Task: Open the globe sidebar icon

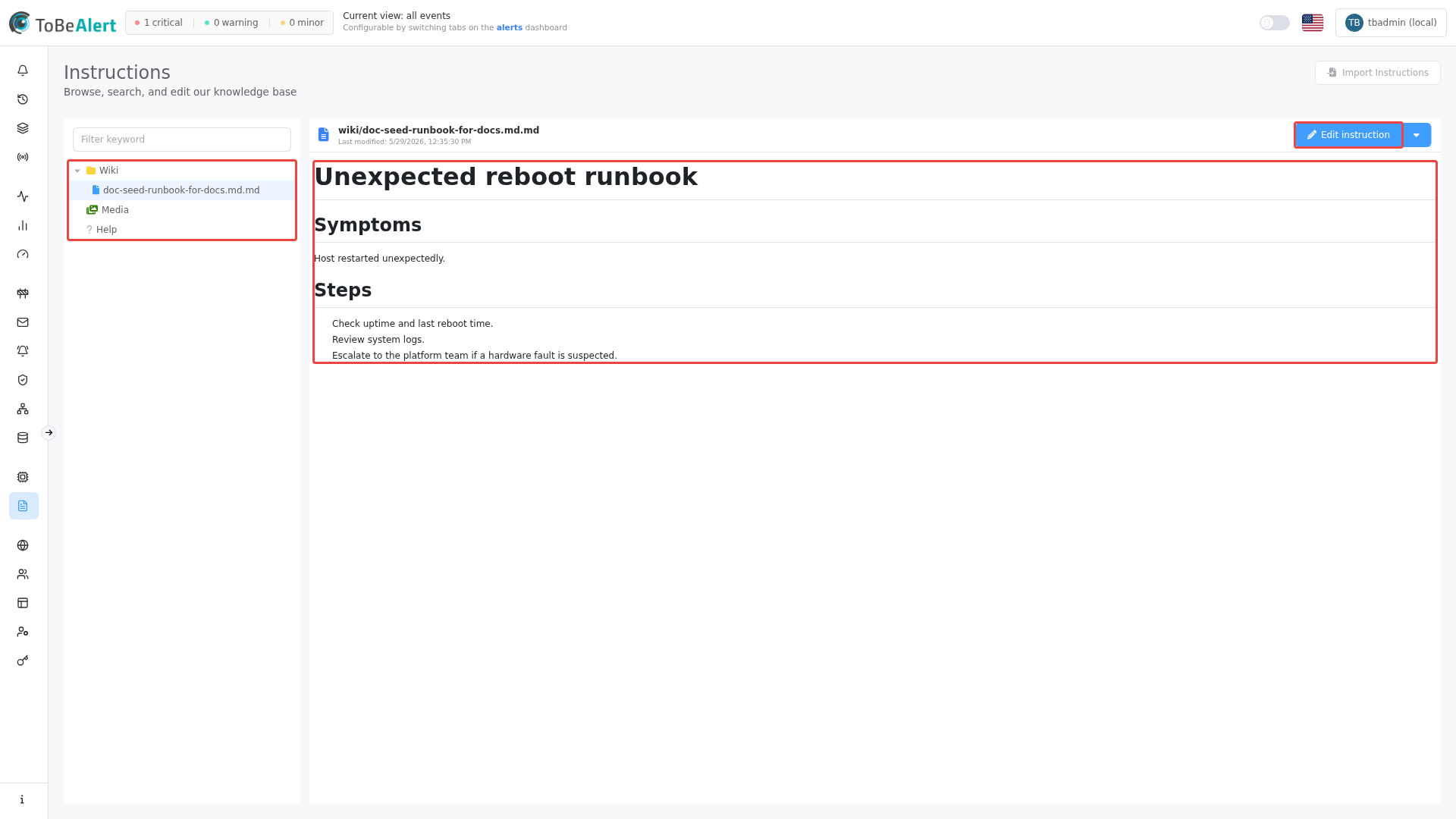Action: [x=23, y=545]
